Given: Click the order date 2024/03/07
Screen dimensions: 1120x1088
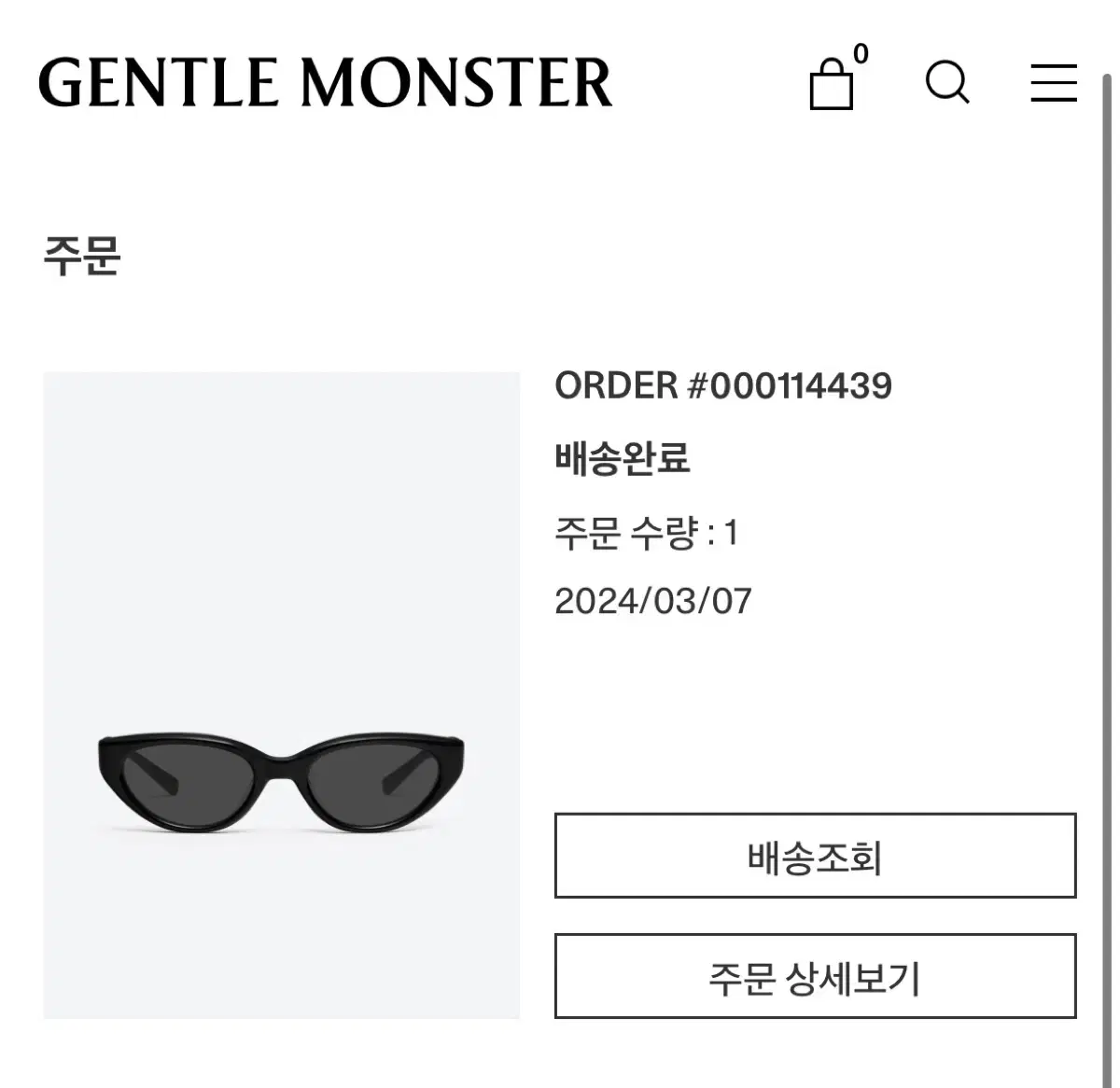Looking at the screenshot, I should [653, 601].
